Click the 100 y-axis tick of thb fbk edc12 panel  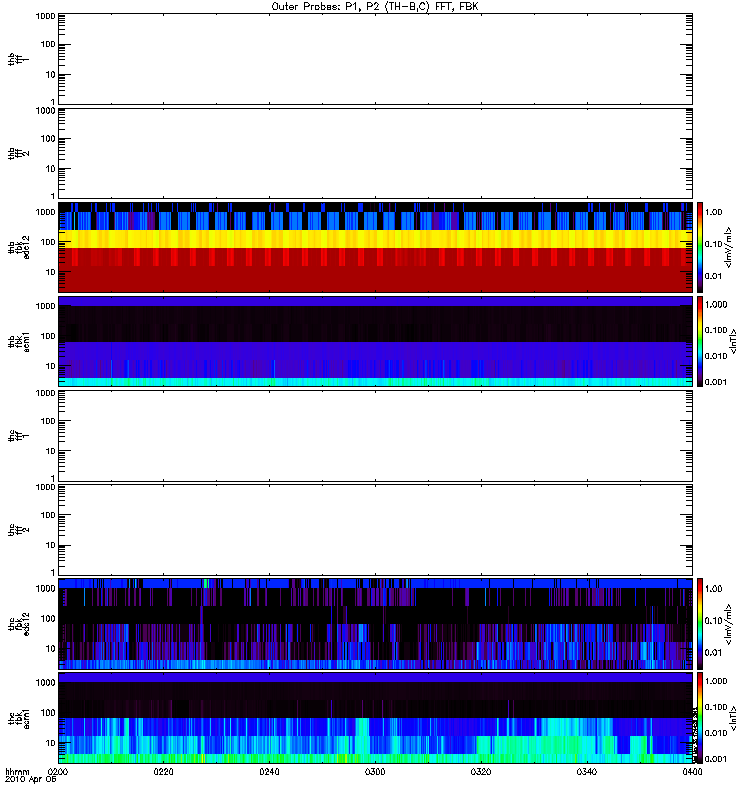coord(48,242)
